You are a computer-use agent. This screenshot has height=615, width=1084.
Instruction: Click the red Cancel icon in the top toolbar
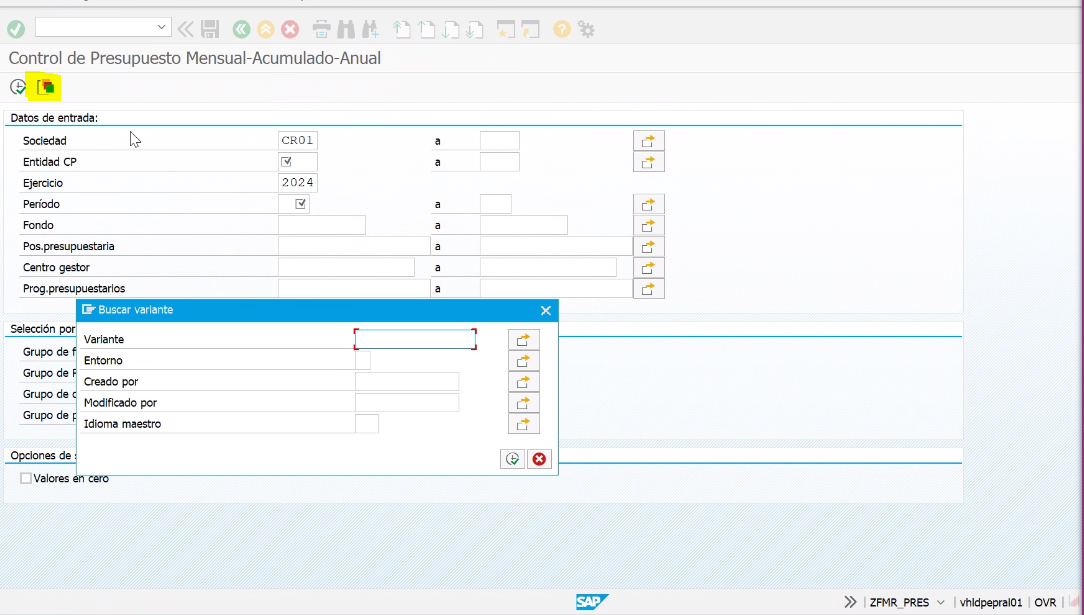coord(290,29)
